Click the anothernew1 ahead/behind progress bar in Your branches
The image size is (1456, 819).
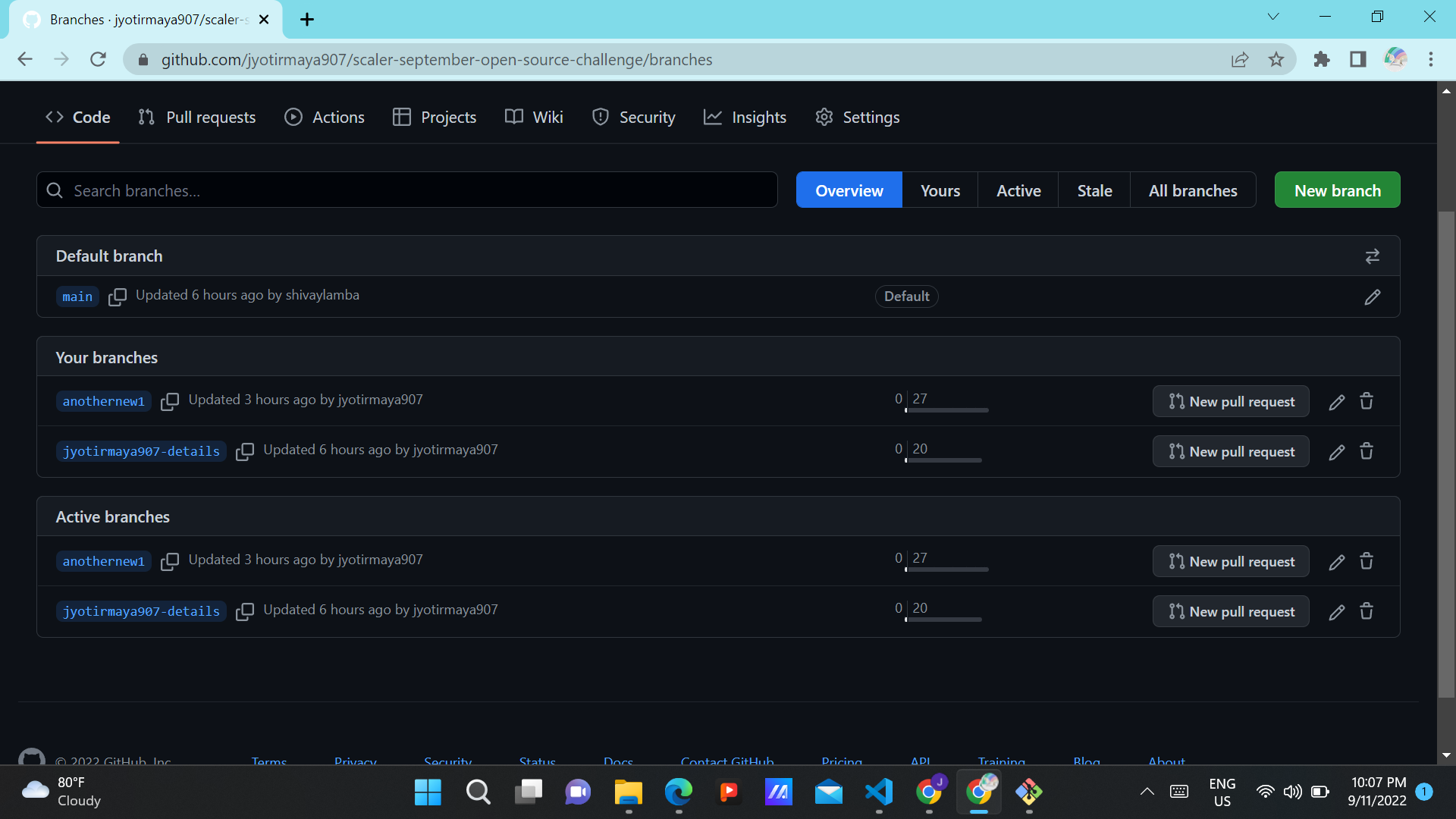coord(946,410)
